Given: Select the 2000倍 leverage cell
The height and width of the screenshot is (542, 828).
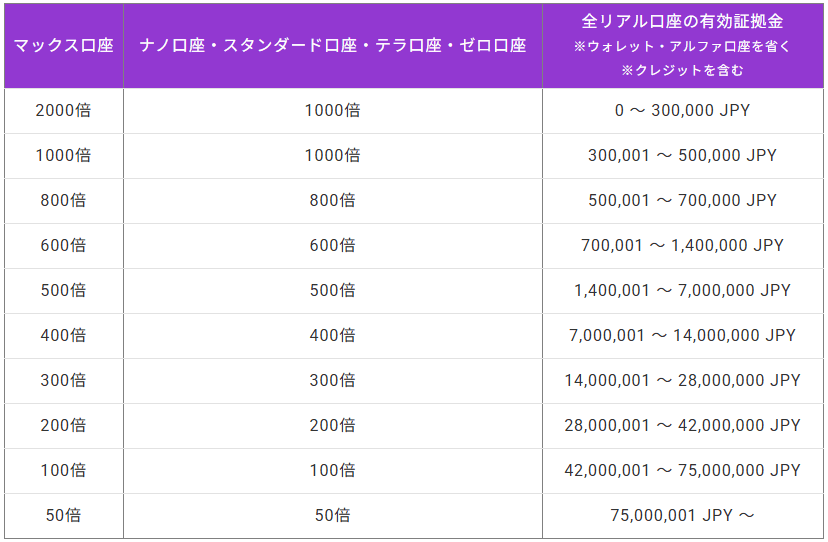Looking at the screenshot, I should (63, 110).
